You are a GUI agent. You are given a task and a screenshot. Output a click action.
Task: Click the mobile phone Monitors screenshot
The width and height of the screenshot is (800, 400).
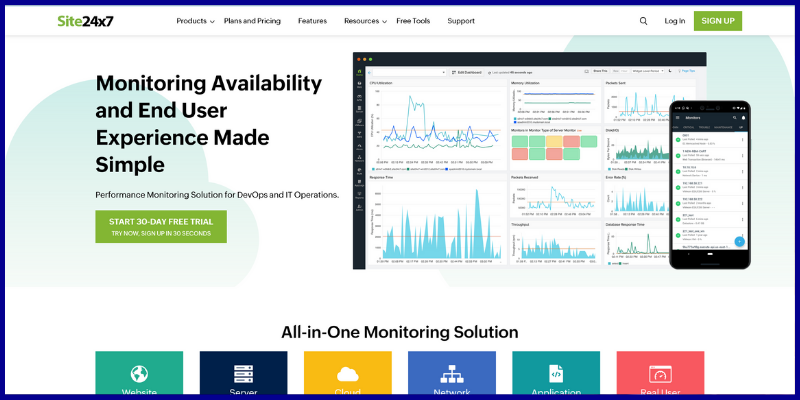[710, 185]
